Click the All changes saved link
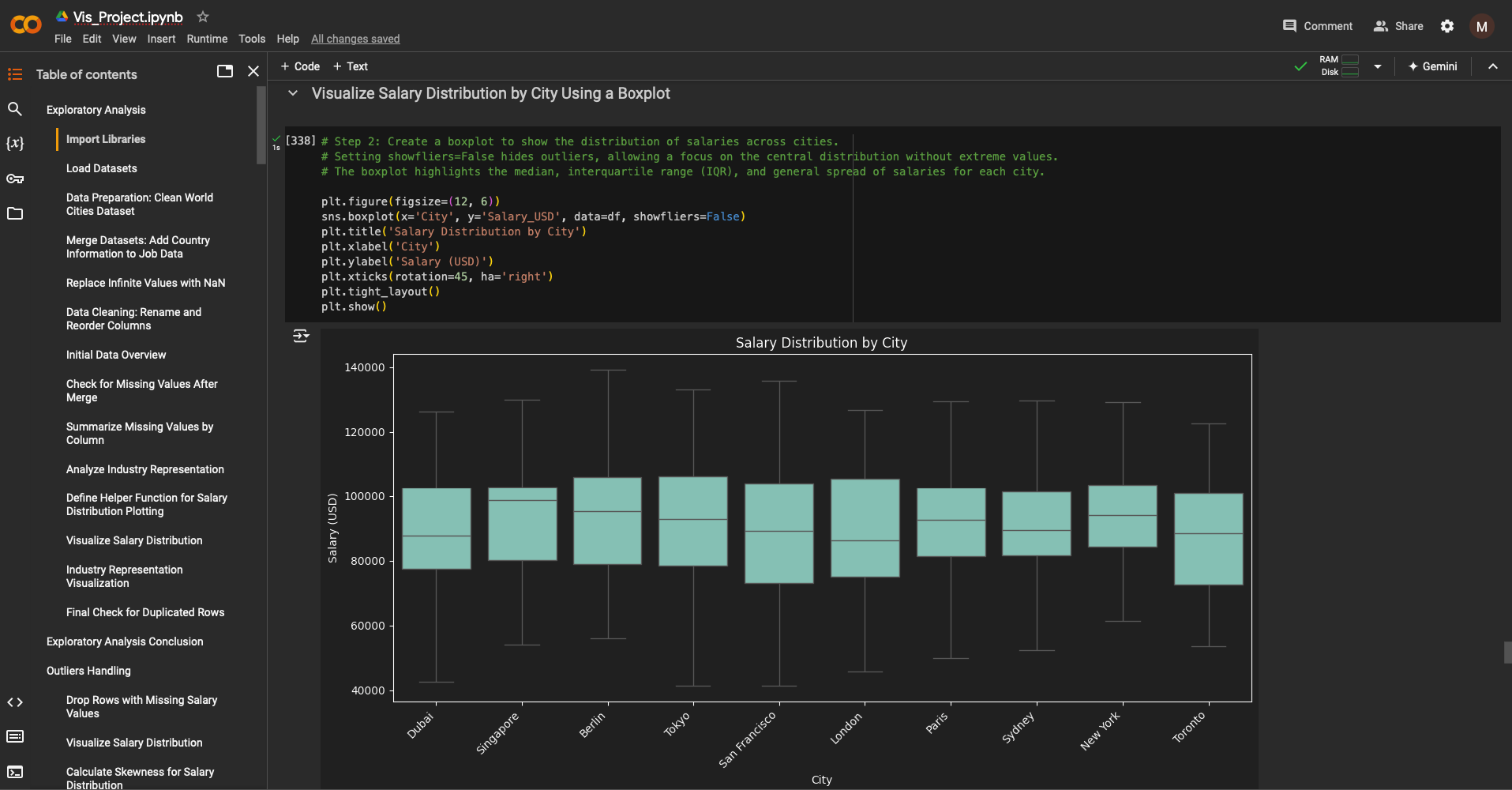Screen dimensions: 1512x790 click(x=355, y=39)
